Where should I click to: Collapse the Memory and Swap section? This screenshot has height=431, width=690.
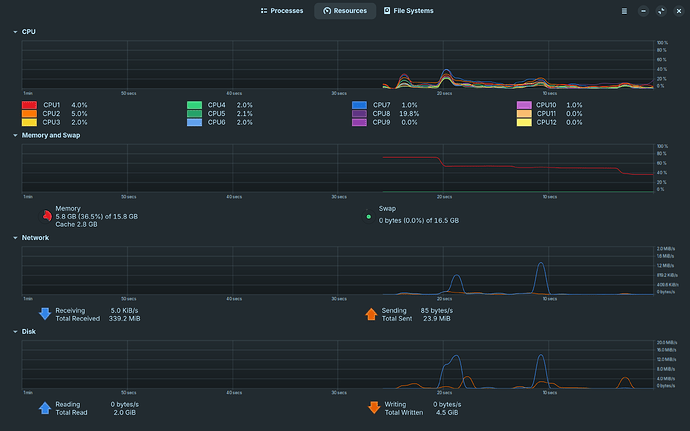(15, 136)
